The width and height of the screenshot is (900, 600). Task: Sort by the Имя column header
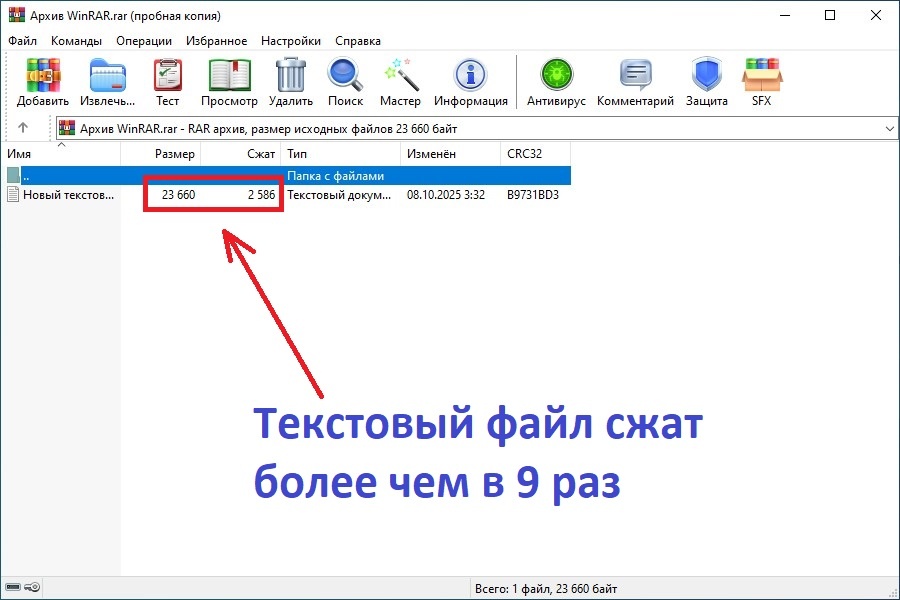click(x=60, y=154)
